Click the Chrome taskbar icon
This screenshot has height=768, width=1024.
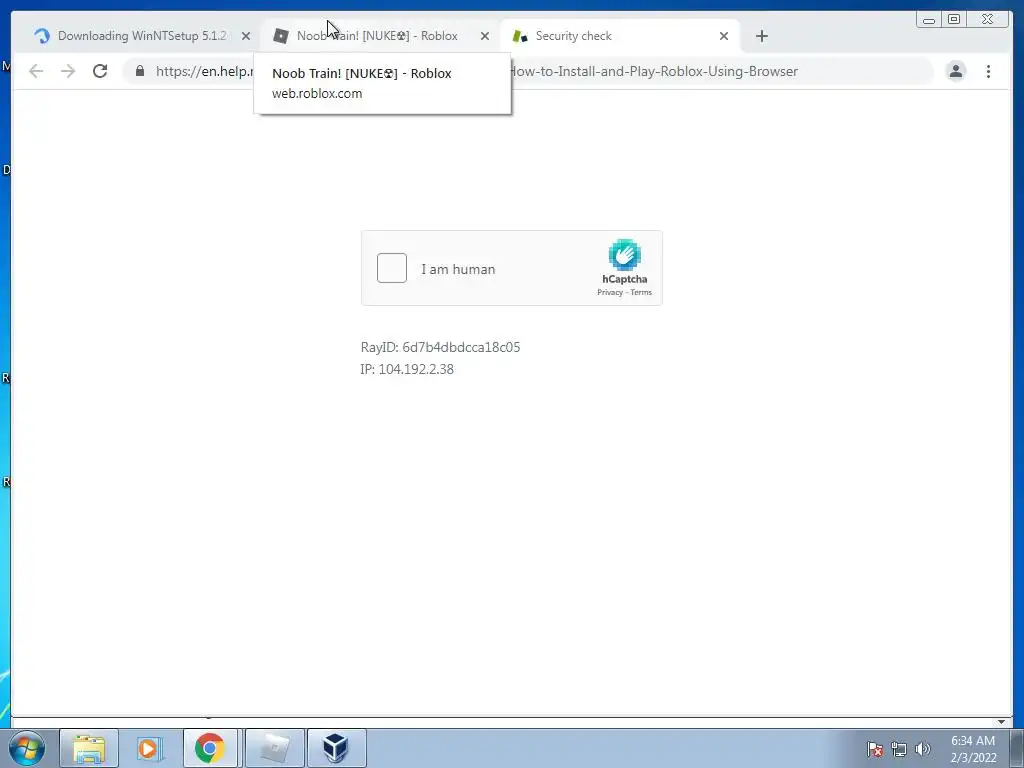(210, 748)
